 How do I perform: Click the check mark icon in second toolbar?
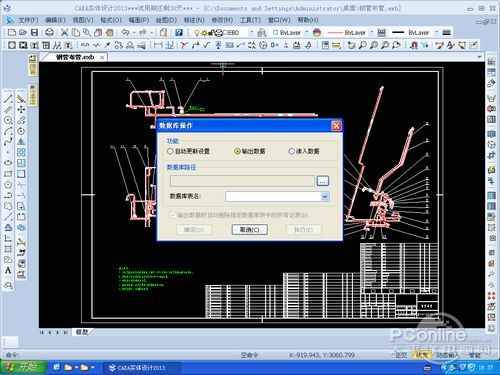pos(206,45)
